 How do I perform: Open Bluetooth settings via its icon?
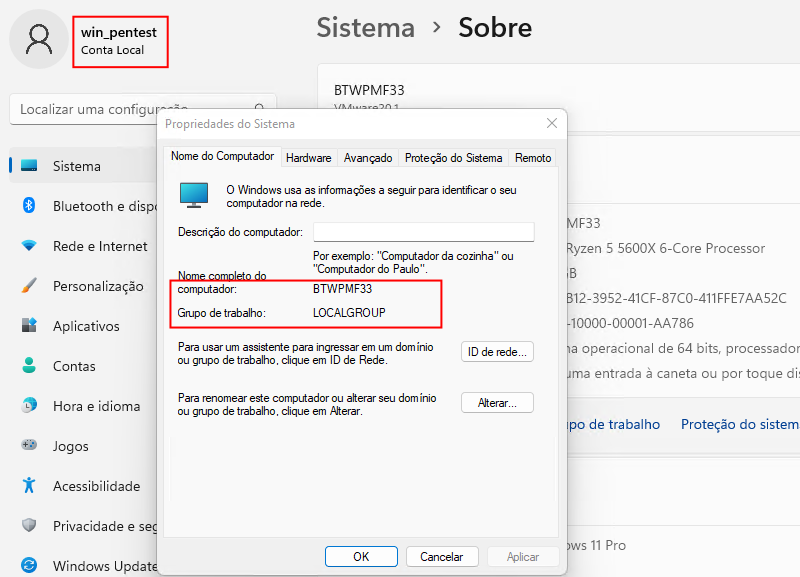point(30,206)
